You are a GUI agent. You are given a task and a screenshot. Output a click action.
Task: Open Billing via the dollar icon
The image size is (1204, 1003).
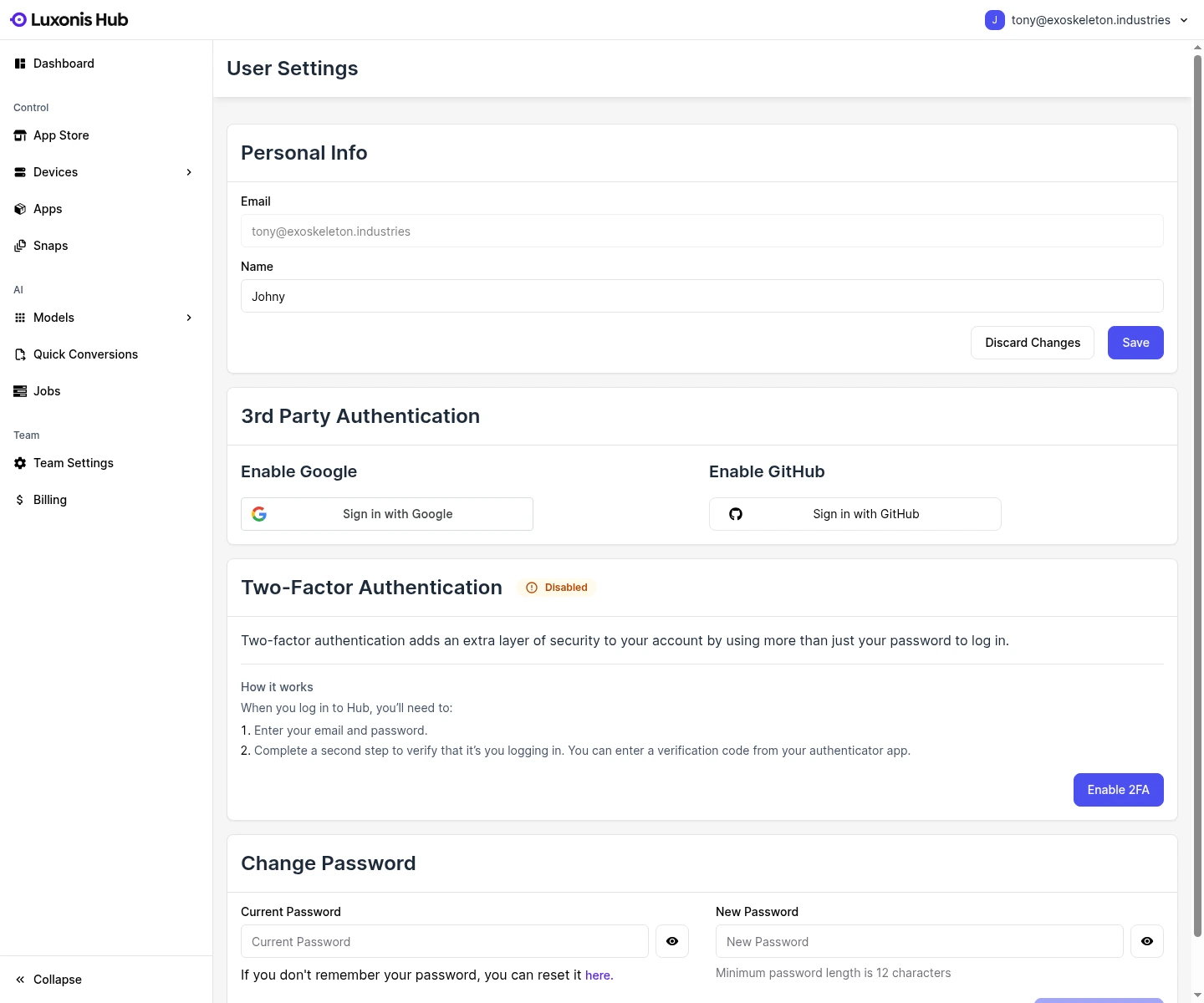point(20,500)
